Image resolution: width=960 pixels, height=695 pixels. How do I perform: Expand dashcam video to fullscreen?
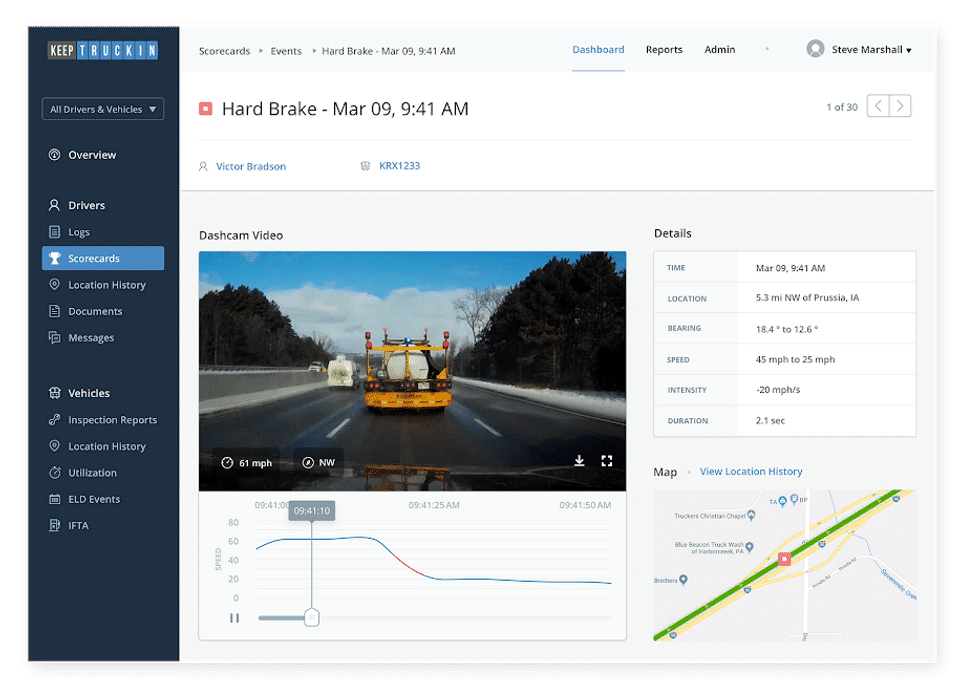click(607, 461)
